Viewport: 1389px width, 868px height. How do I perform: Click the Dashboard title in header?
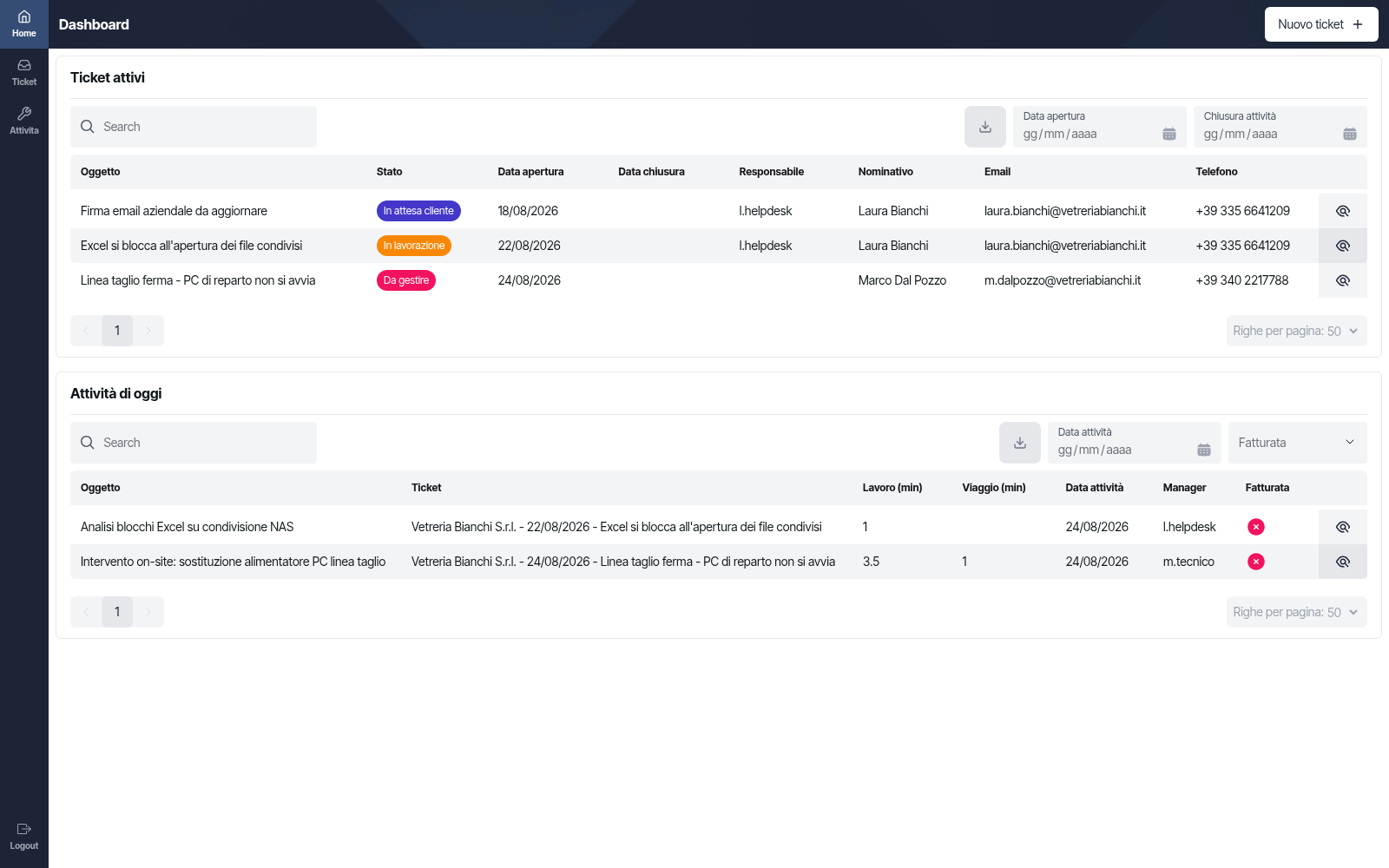click(x=94, y=24)
